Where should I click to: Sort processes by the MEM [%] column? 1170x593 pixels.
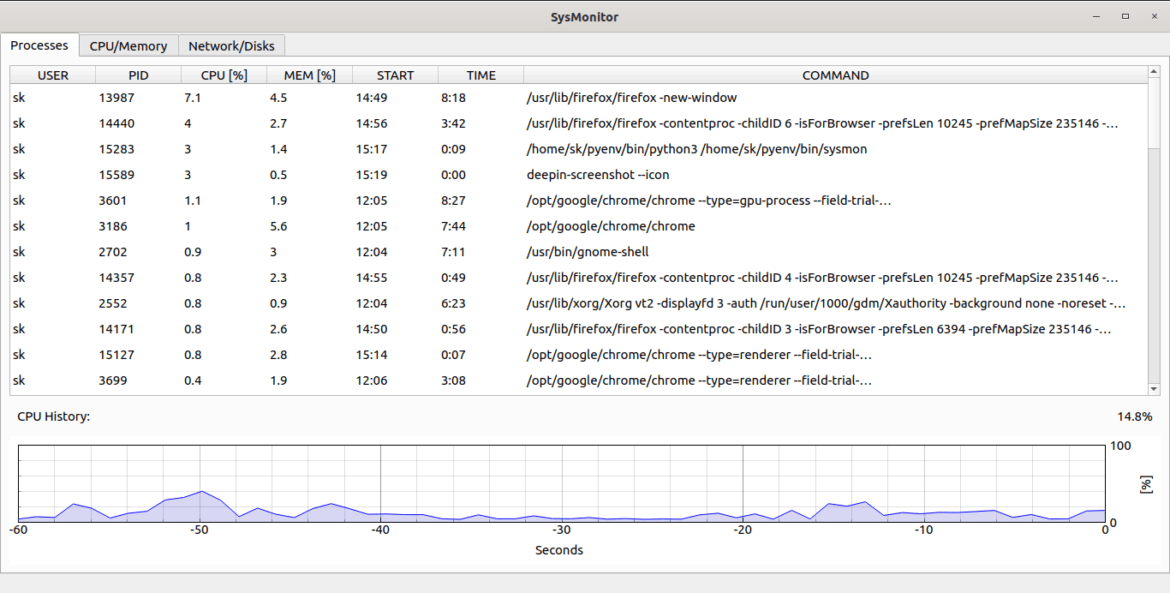tap(309, 74)
